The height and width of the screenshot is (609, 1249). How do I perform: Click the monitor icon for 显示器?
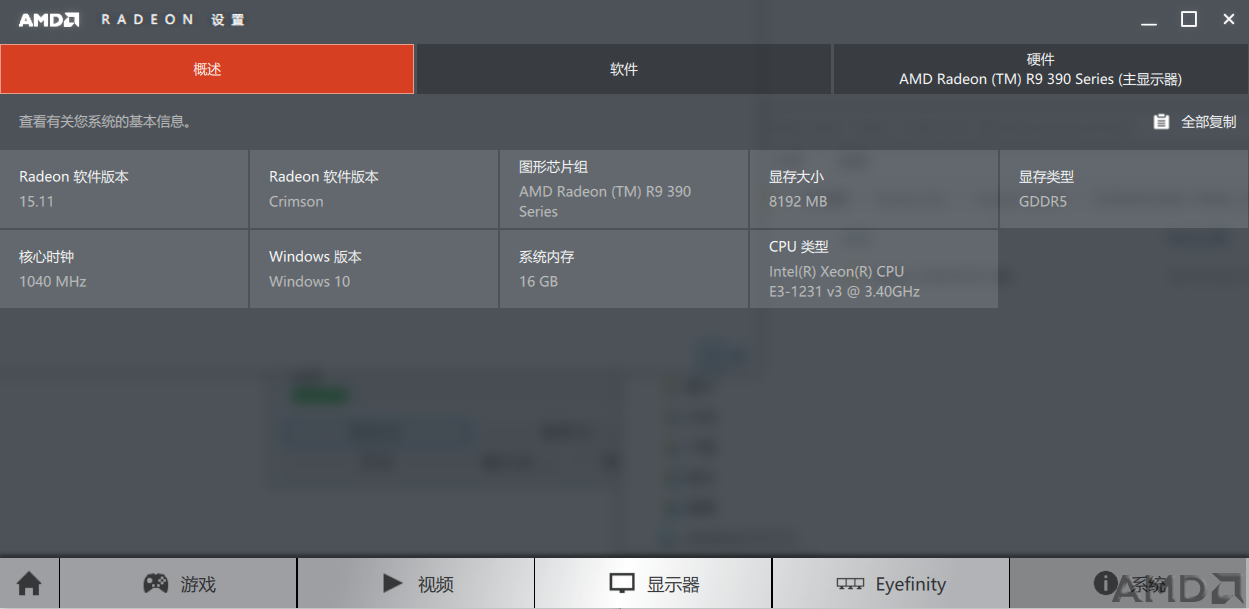[x=623, y=584]
